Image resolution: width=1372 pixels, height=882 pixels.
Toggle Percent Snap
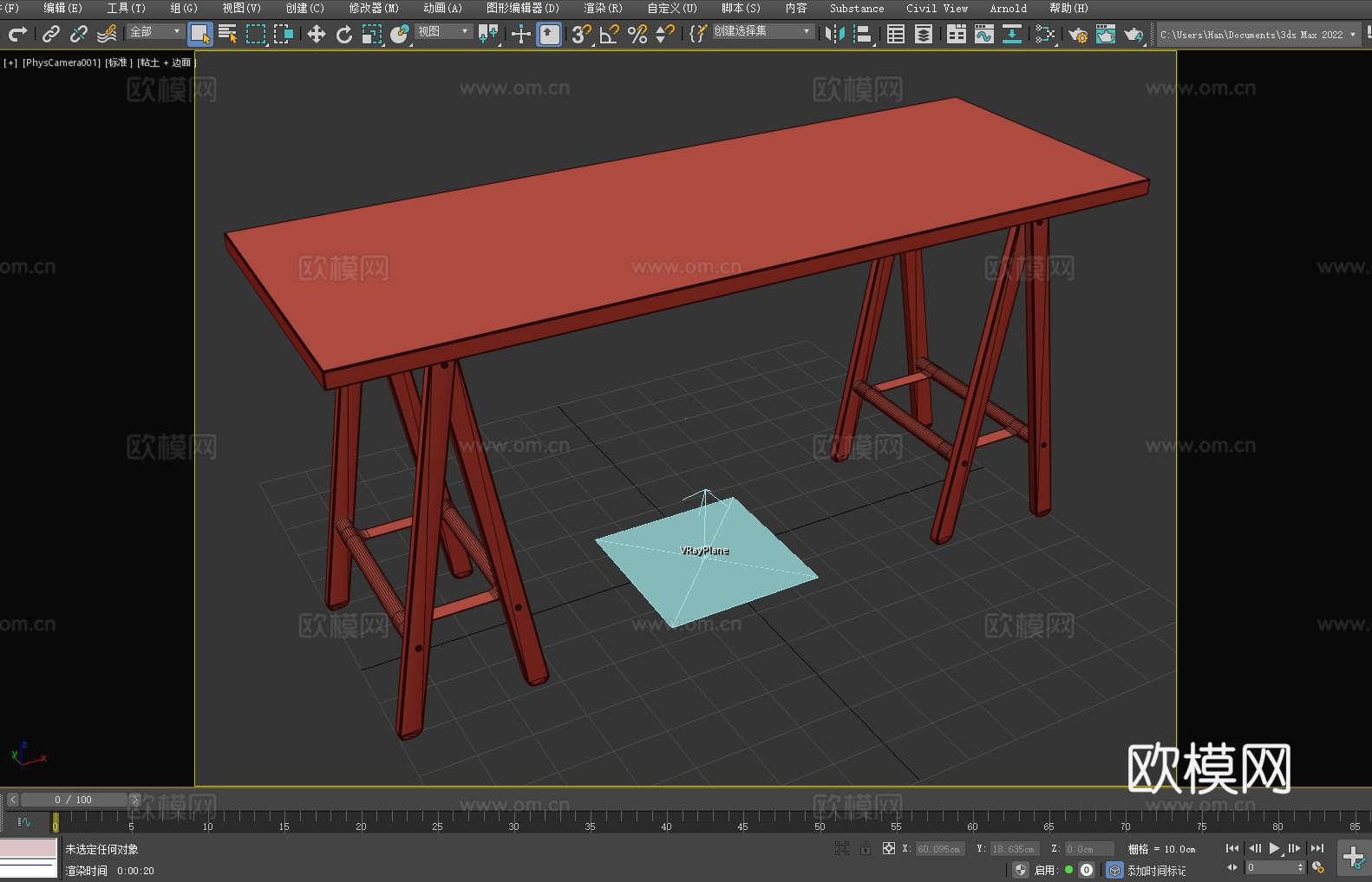(x=637, y=34)
